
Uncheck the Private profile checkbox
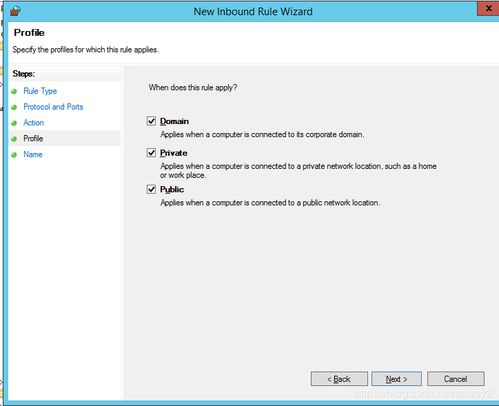click(x=151, y=153)
